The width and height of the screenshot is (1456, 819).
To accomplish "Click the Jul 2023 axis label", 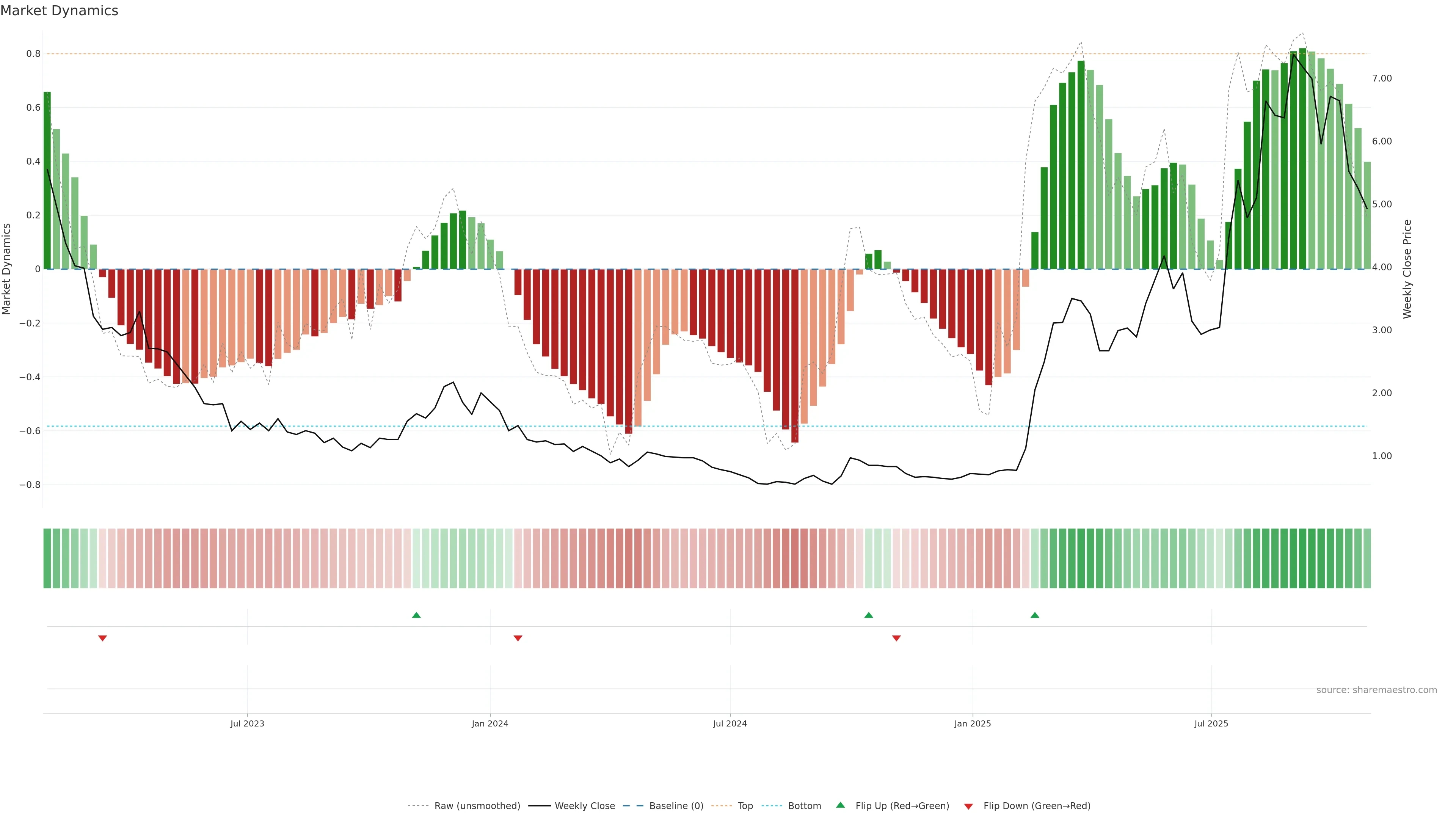I will pyautogui.click(x=247, y=723).
